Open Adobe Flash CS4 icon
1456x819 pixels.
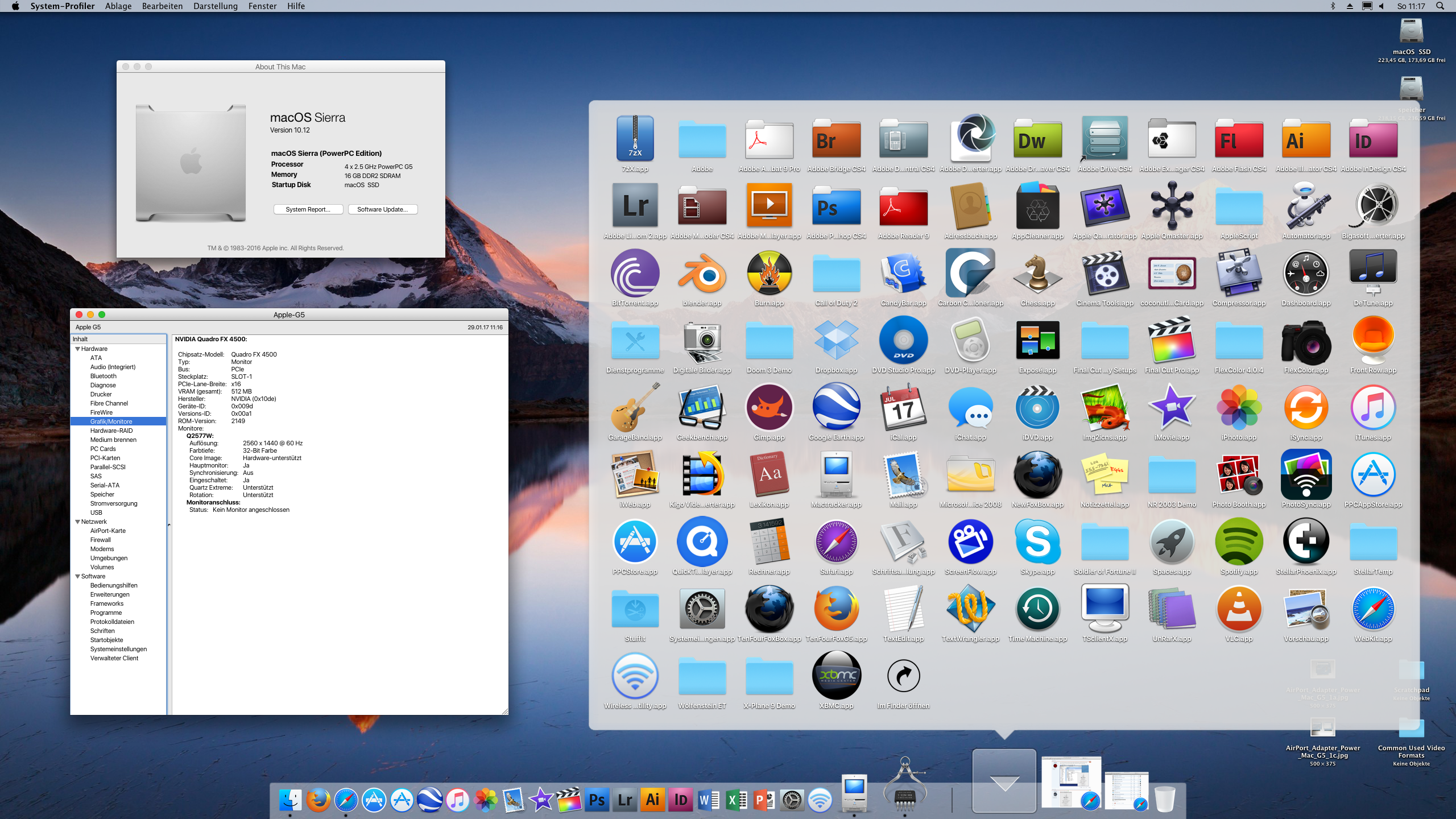pos(1239,139)
